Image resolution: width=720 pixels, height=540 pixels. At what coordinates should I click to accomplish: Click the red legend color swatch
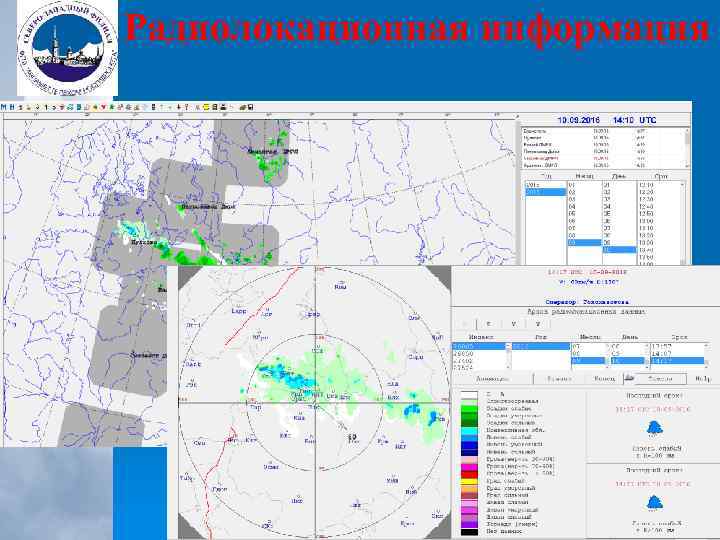point(469,474)
